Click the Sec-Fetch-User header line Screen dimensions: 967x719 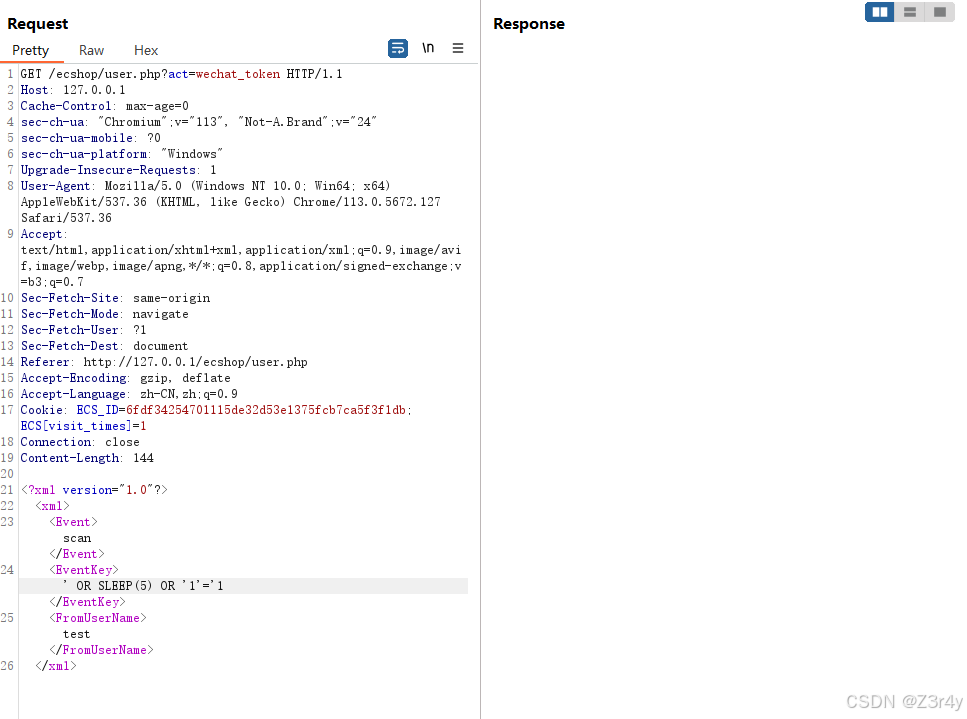pos(83,331)
